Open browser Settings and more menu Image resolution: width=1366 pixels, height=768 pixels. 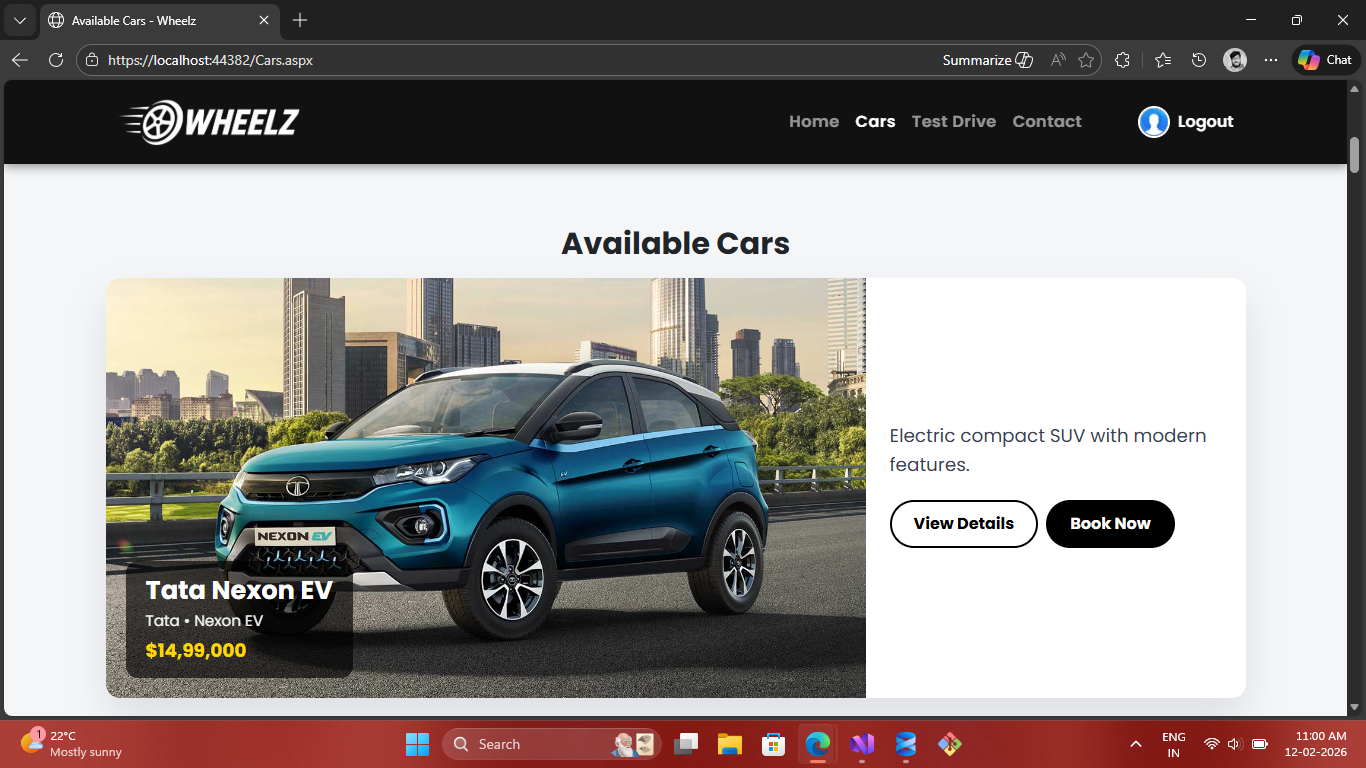(1271, 60)
